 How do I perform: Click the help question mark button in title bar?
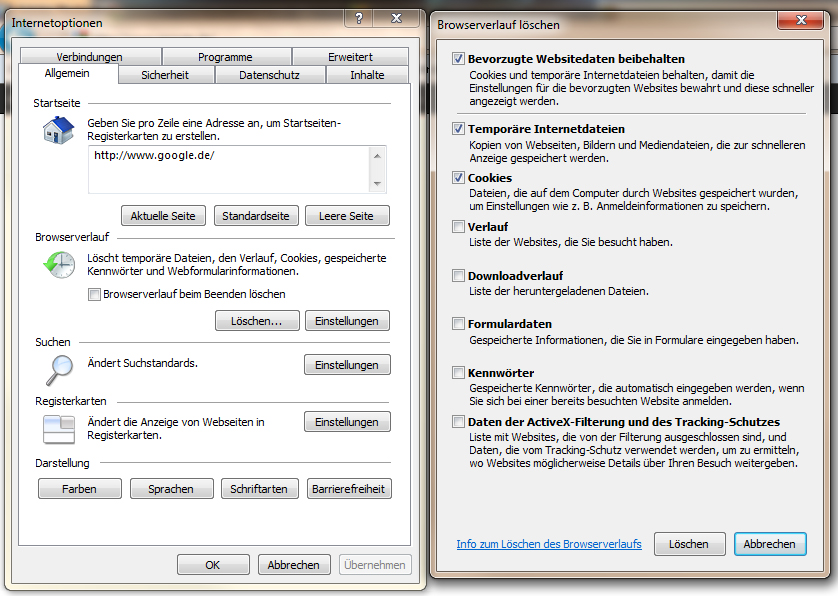tap(359, 19)
